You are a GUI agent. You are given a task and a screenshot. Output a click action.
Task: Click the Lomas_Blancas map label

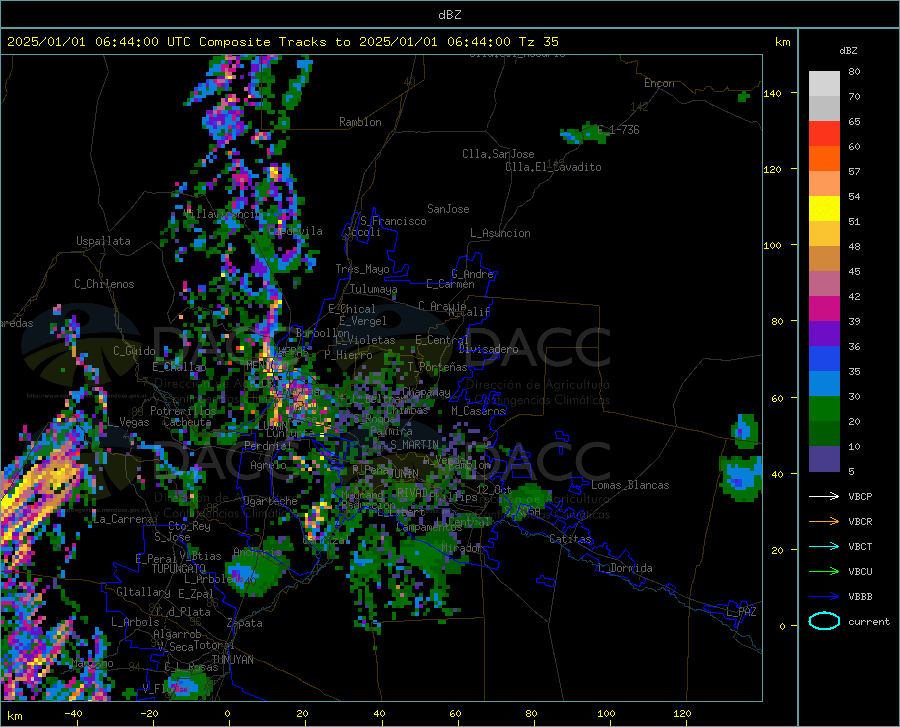point(630,485)
